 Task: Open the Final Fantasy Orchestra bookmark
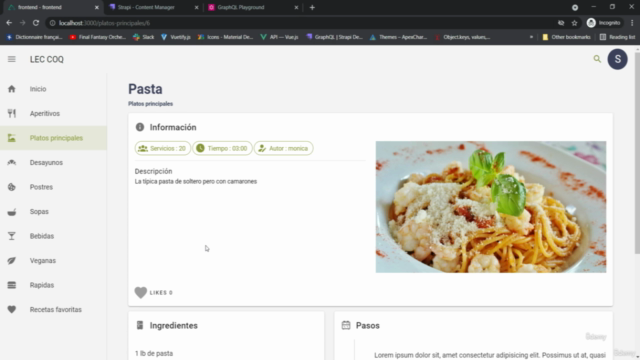pos(98,37)
